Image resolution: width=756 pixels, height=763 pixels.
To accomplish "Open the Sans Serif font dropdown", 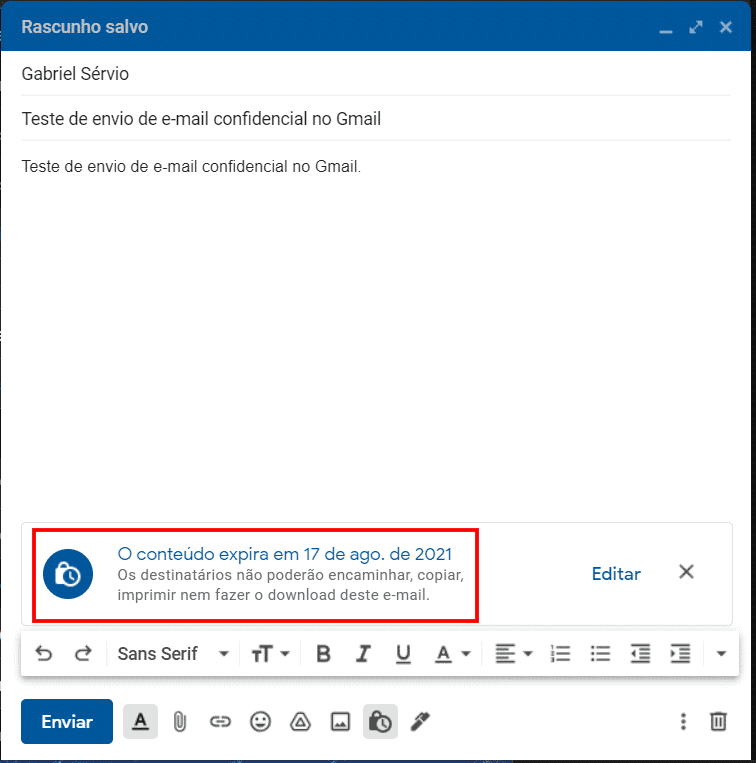I will [173, 654].
